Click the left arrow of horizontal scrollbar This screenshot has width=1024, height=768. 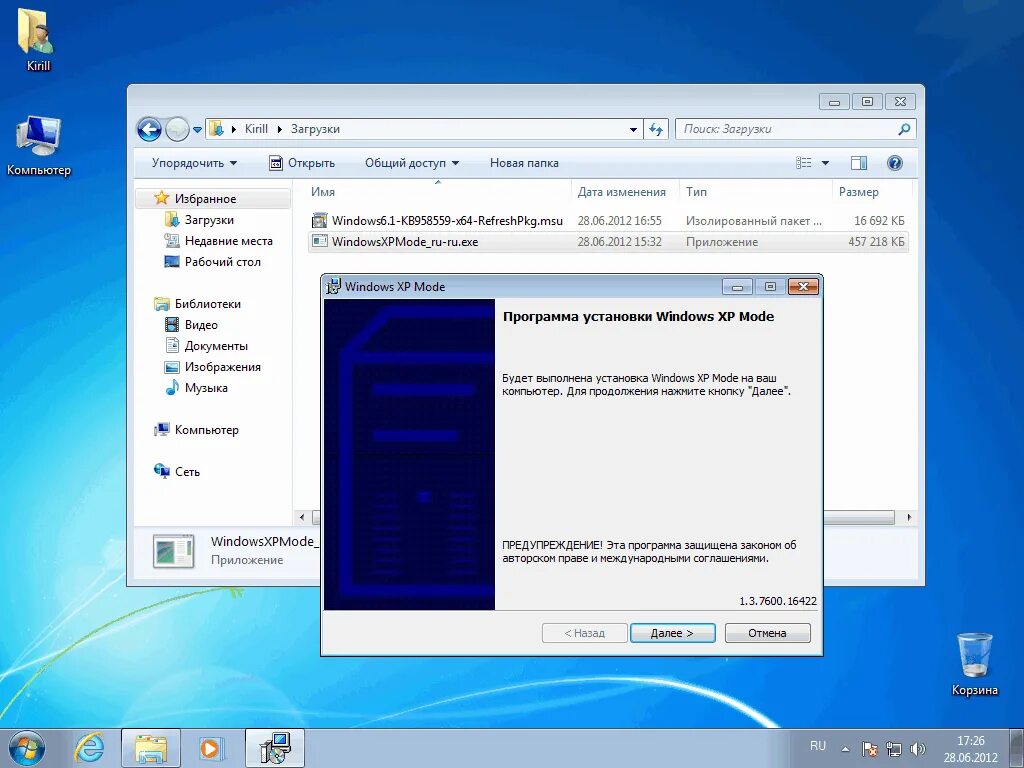(301, 517)
